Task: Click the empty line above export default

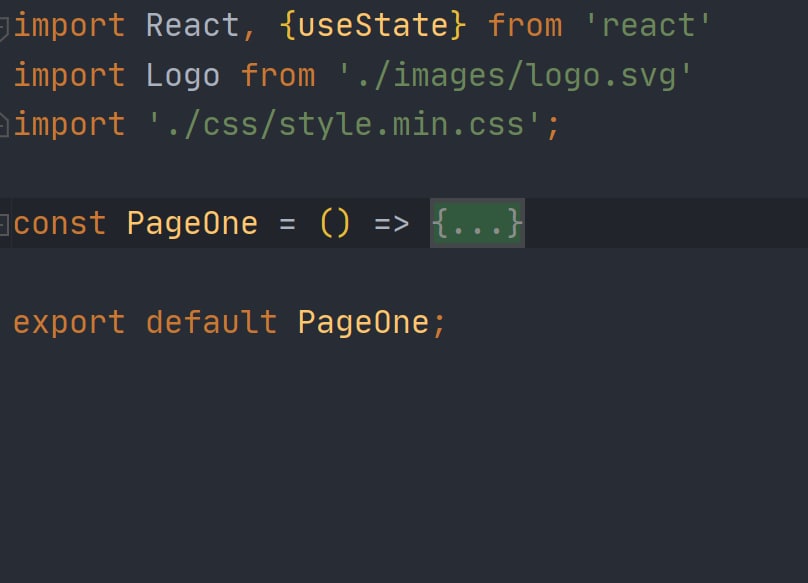Action: coord(404,274)
